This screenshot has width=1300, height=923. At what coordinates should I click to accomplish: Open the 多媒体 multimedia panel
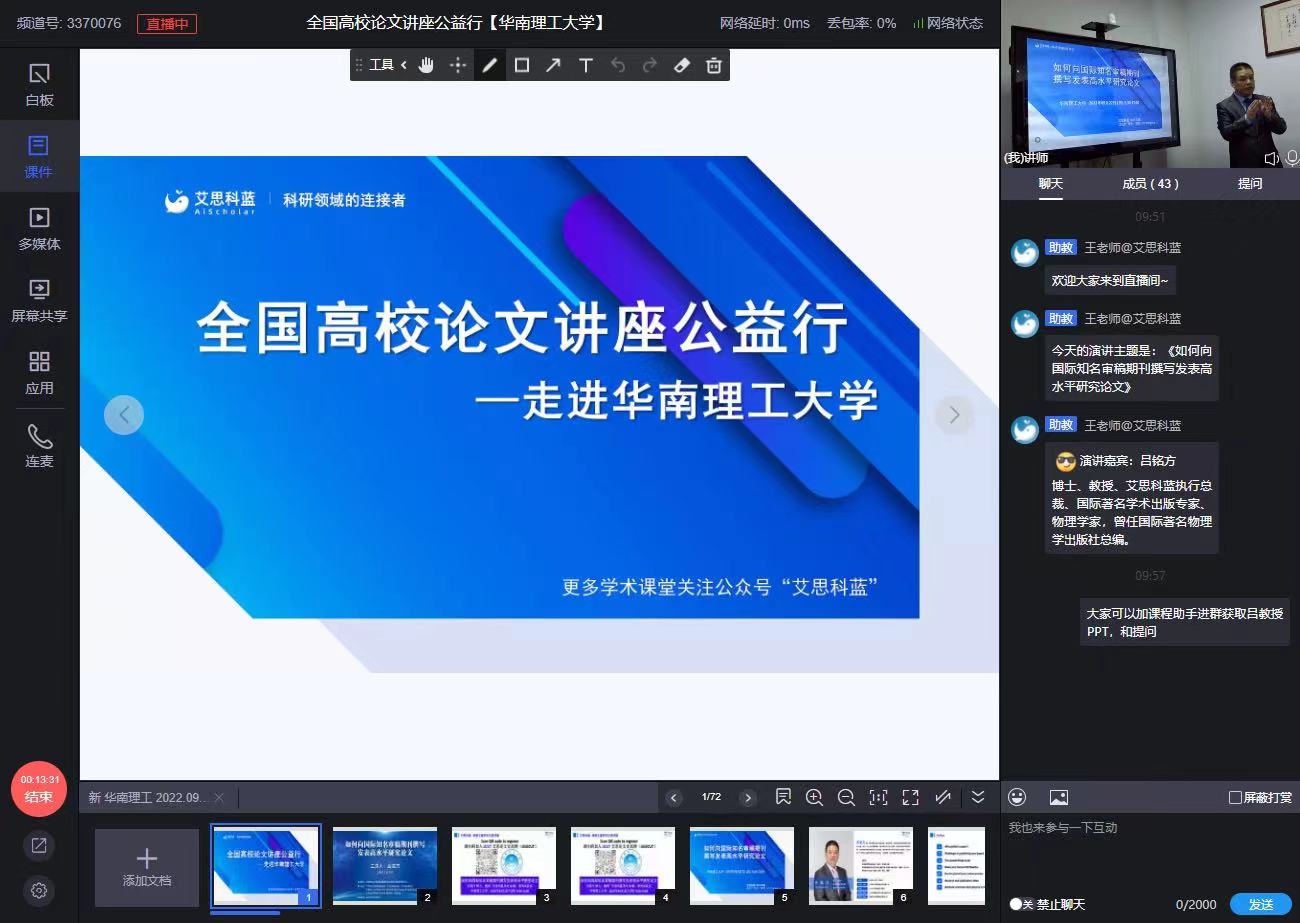click(39, 229)
